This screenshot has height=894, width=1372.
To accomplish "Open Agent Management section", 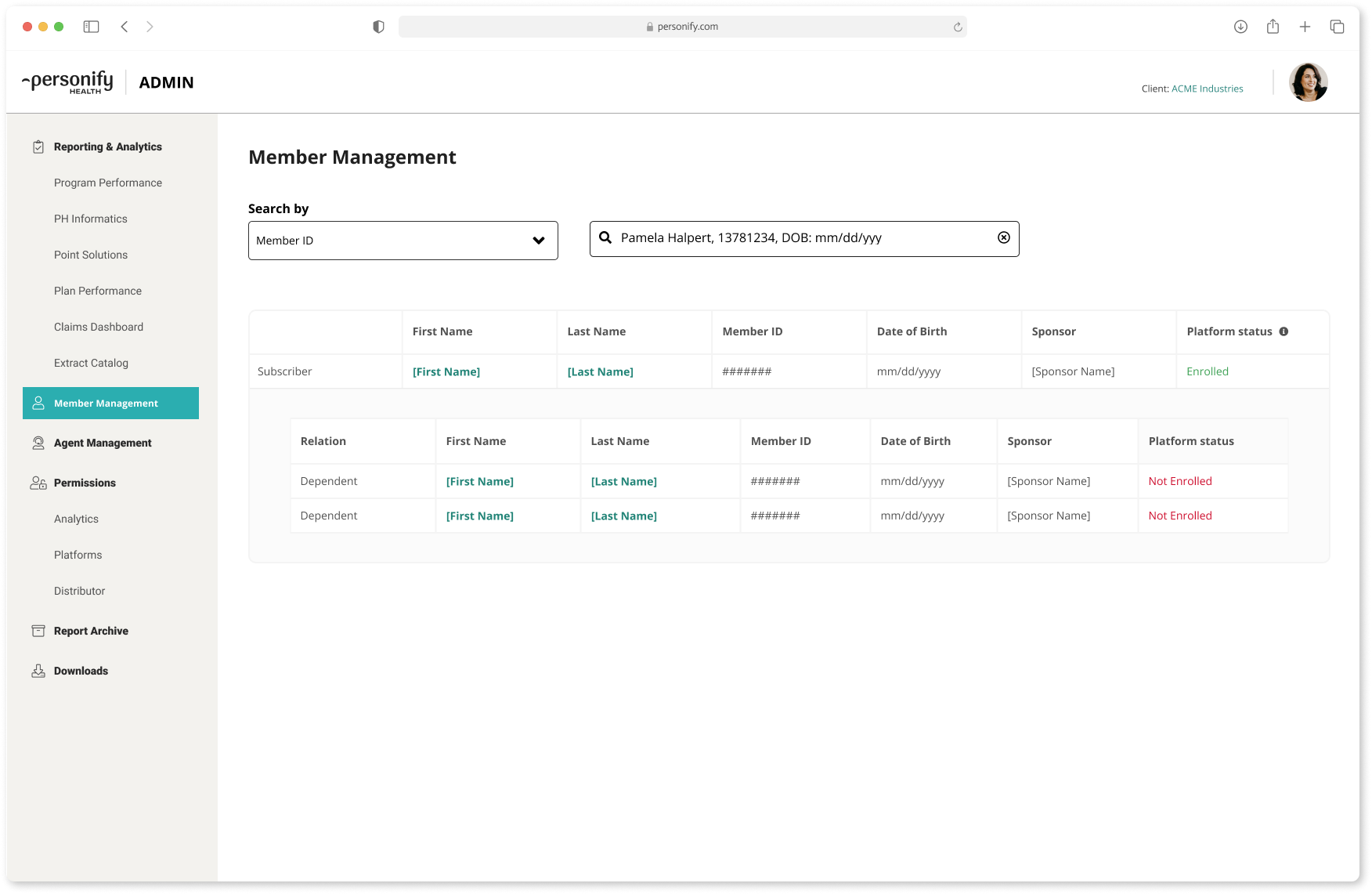I will [x=103, y=443].
